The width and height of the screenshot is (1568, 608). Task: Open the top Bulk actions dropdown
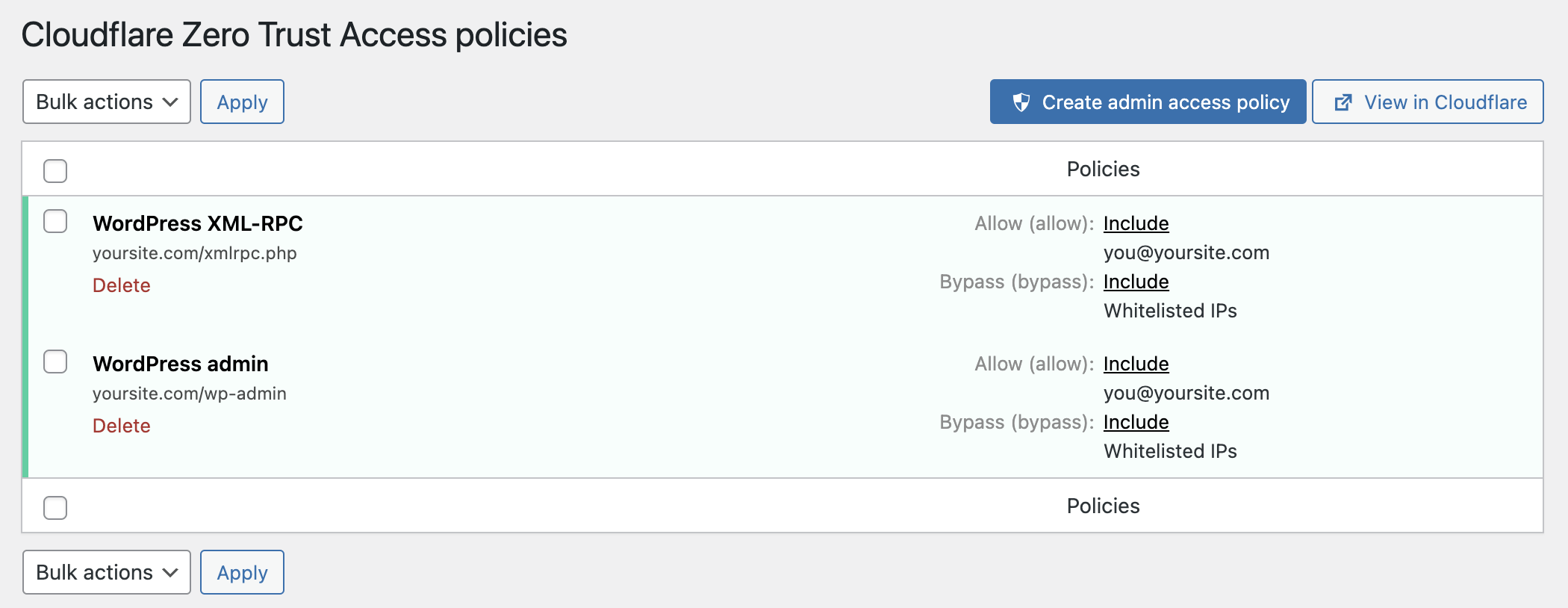click(107, 102)
